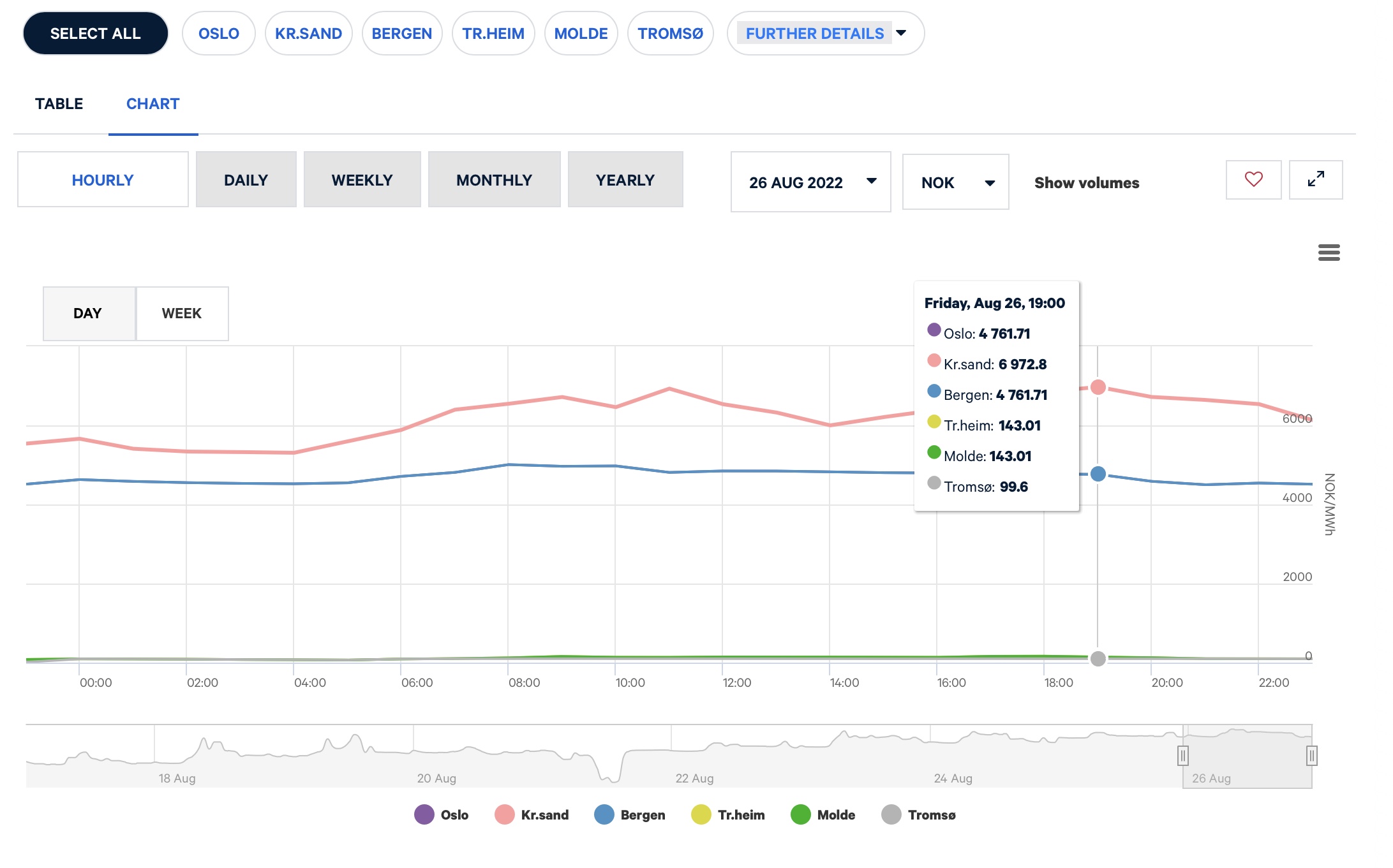Toggle Tr.heim series in chart legend

pyautogui.click(x=728, y=814)
